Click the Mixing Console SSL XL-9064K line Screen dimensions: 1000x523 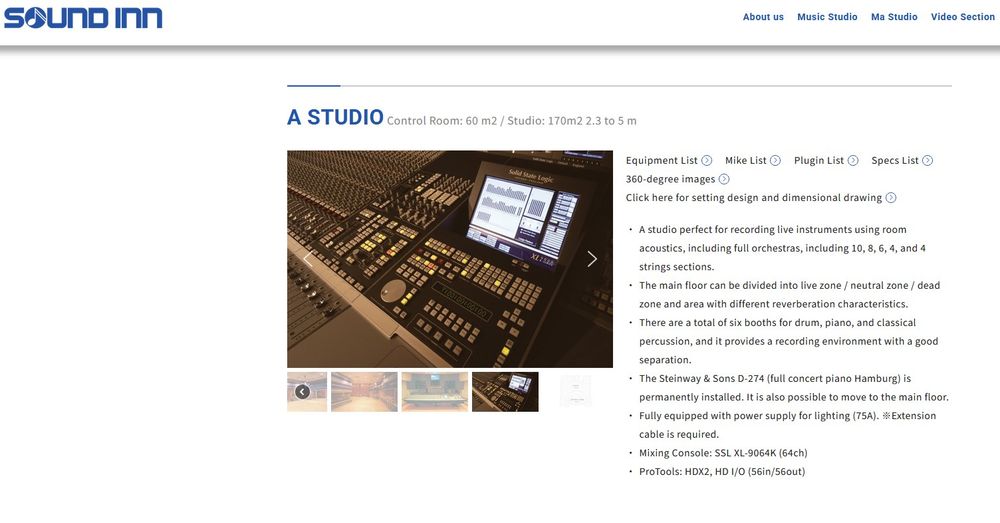click(723, 453)
